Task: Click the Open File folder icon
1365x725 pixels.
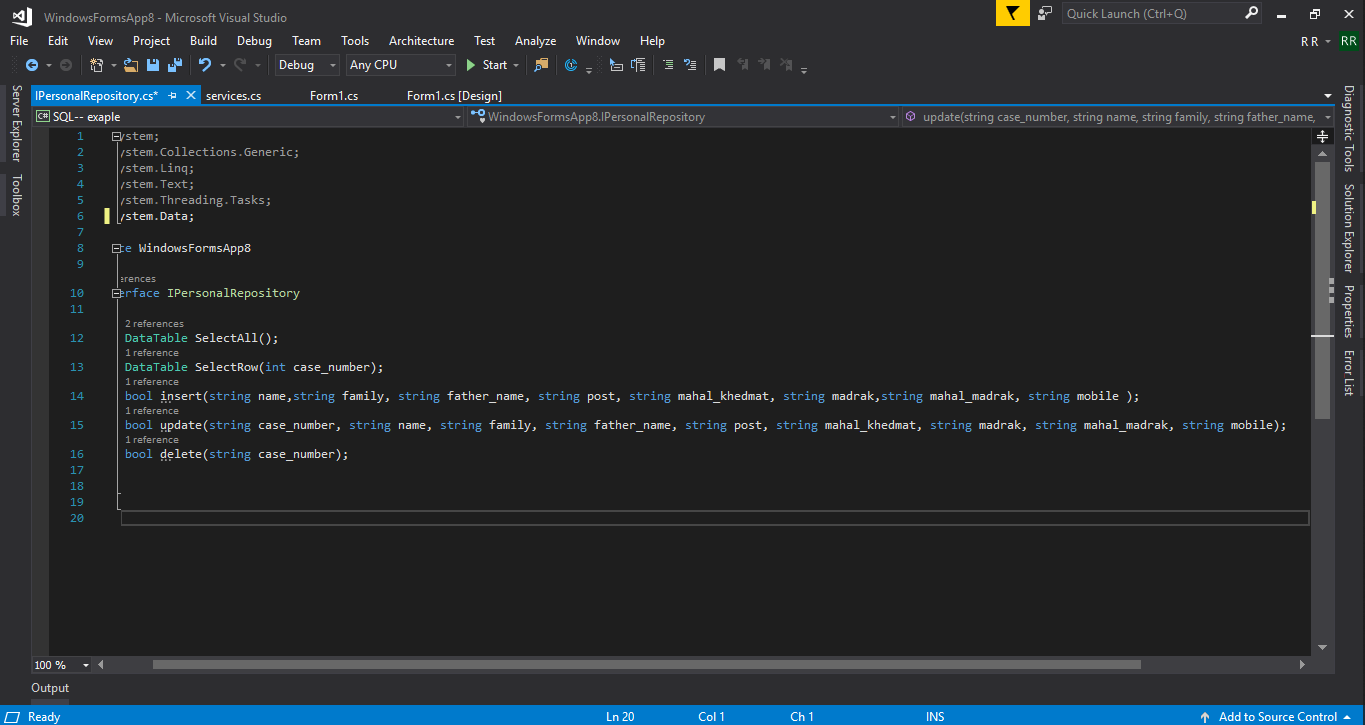Action: coord(131,65)
